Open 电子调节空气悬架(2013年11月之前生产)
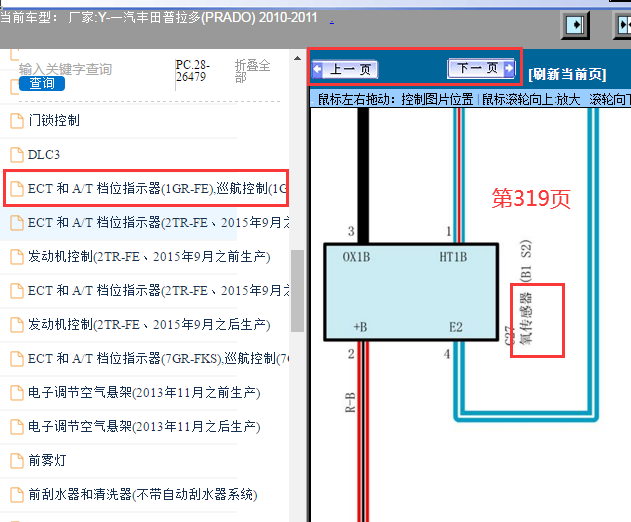 [144, 392]
